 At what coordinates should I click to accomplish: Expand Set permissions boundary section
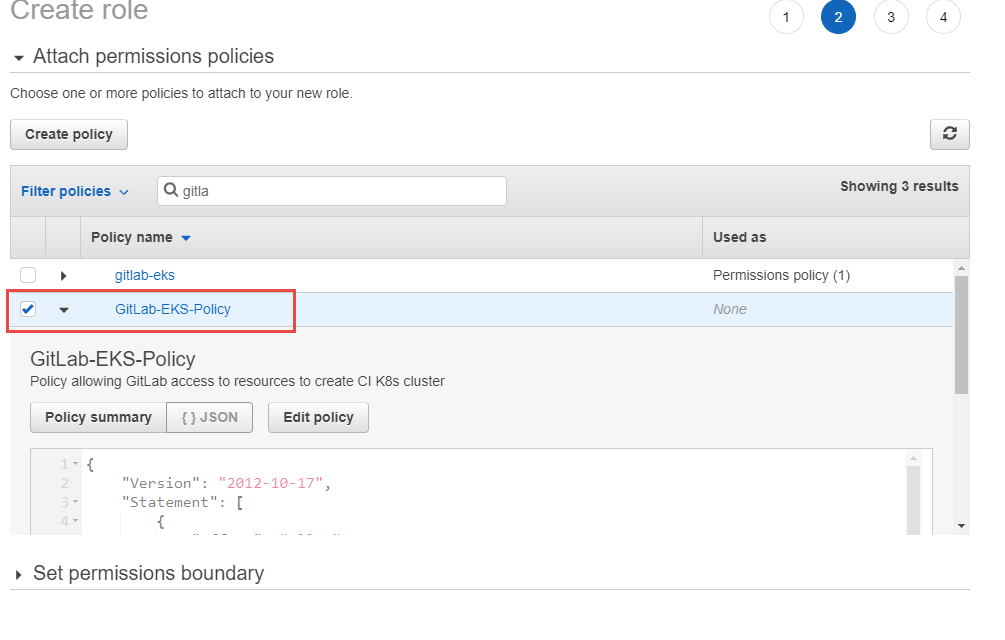click(19, 574)
